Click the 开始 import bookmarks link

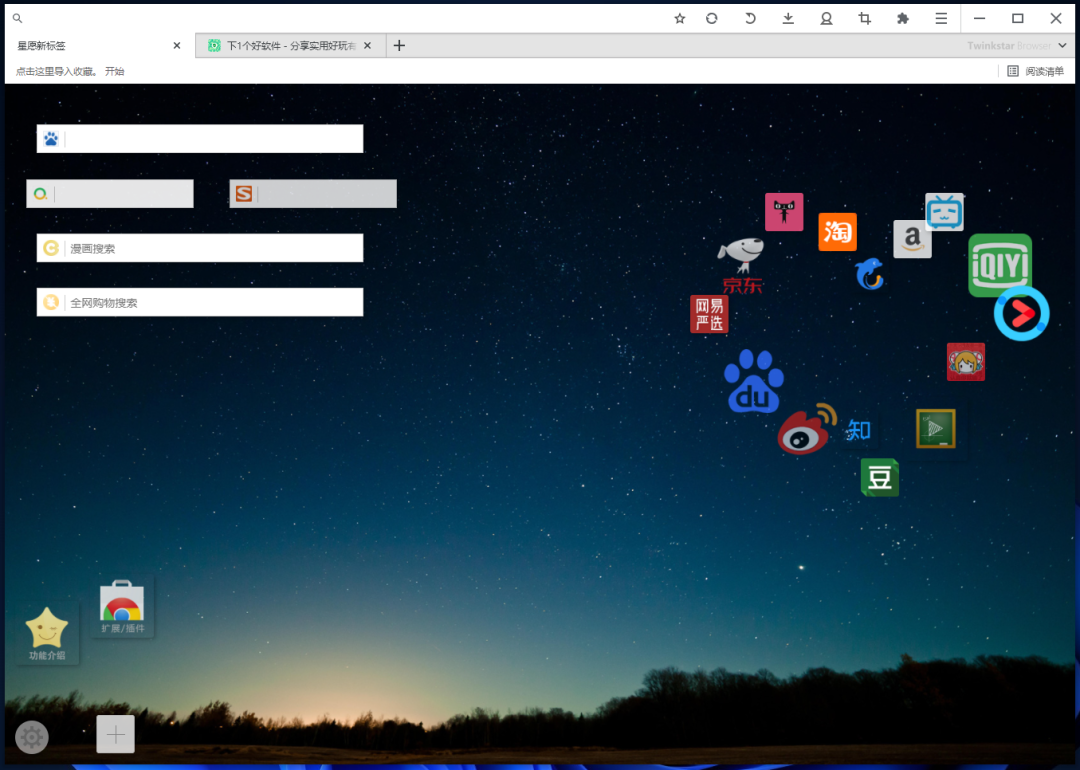(115, 72)
